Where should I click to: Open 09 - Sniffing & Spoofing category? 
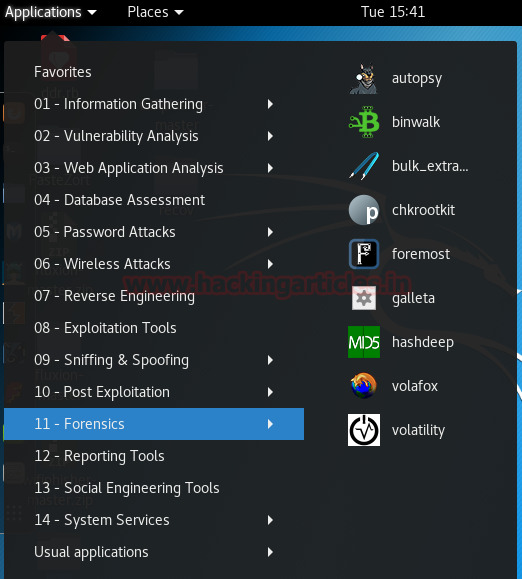[154, 360]
